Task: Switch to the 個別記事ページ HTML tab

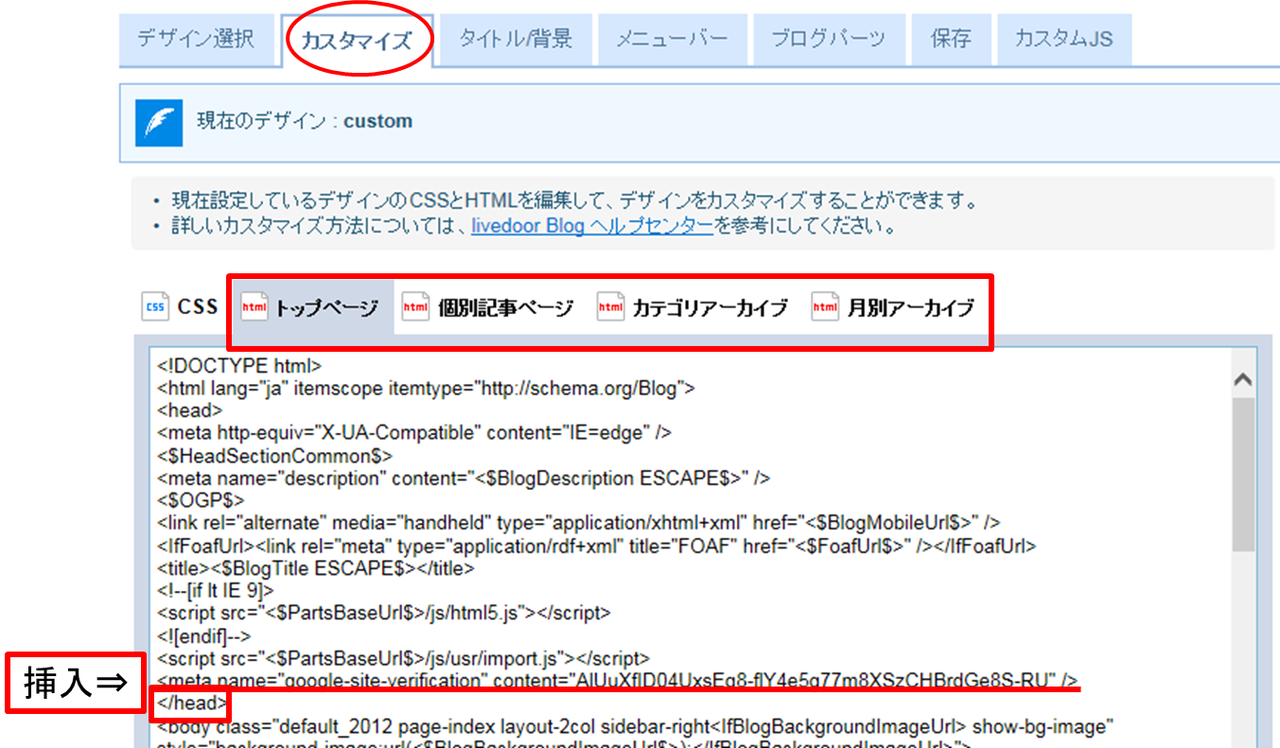Action: [488, 308]
